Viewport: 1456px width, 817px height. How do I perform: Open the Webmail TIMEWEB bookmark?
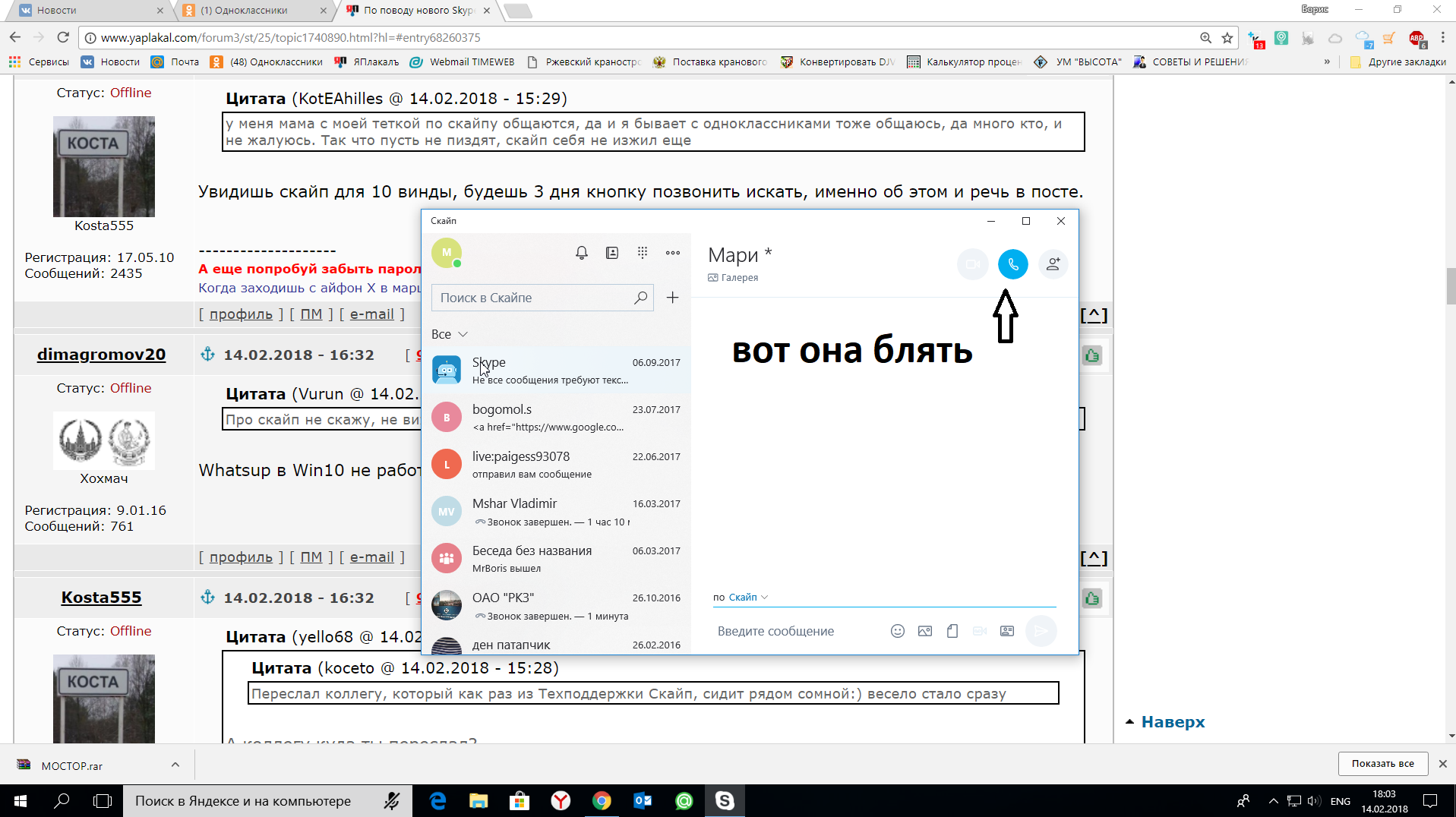coord(463,62)
